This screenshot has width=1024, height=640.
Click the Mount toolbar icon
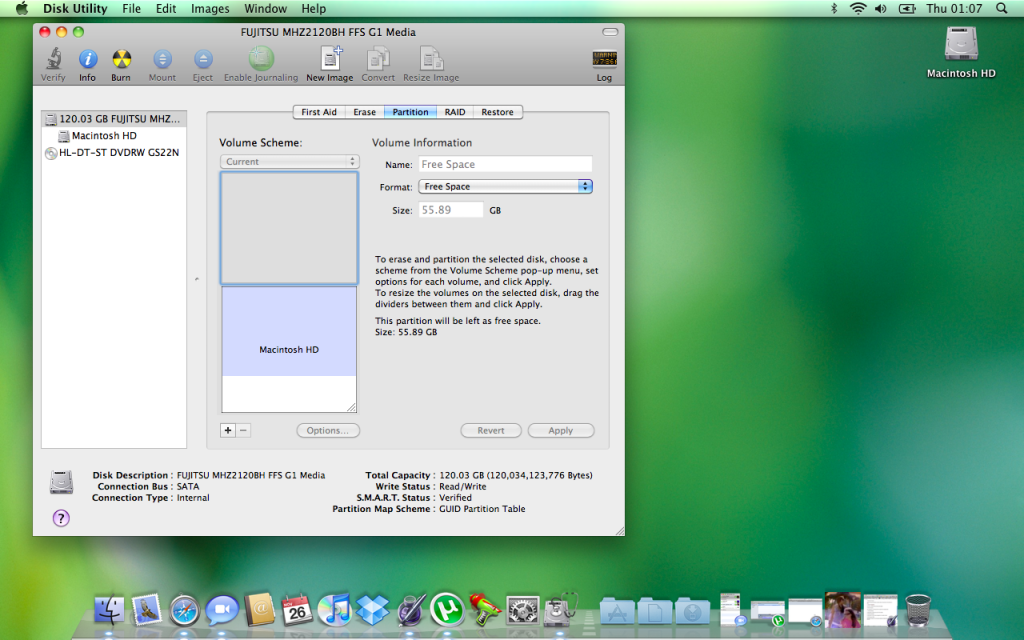pyautogui.click(x=162, y=59)
